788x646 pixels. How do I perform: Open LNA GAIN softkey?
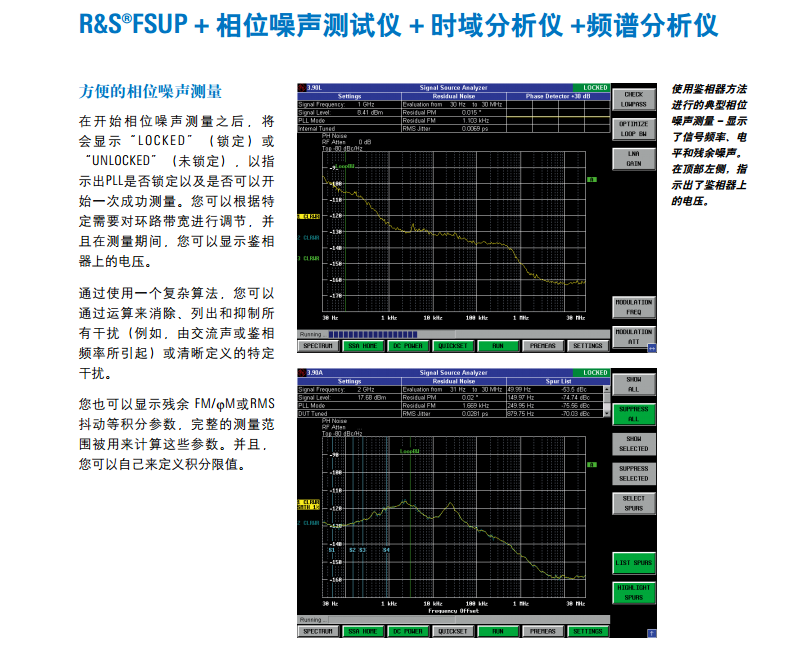click(634, 159)
